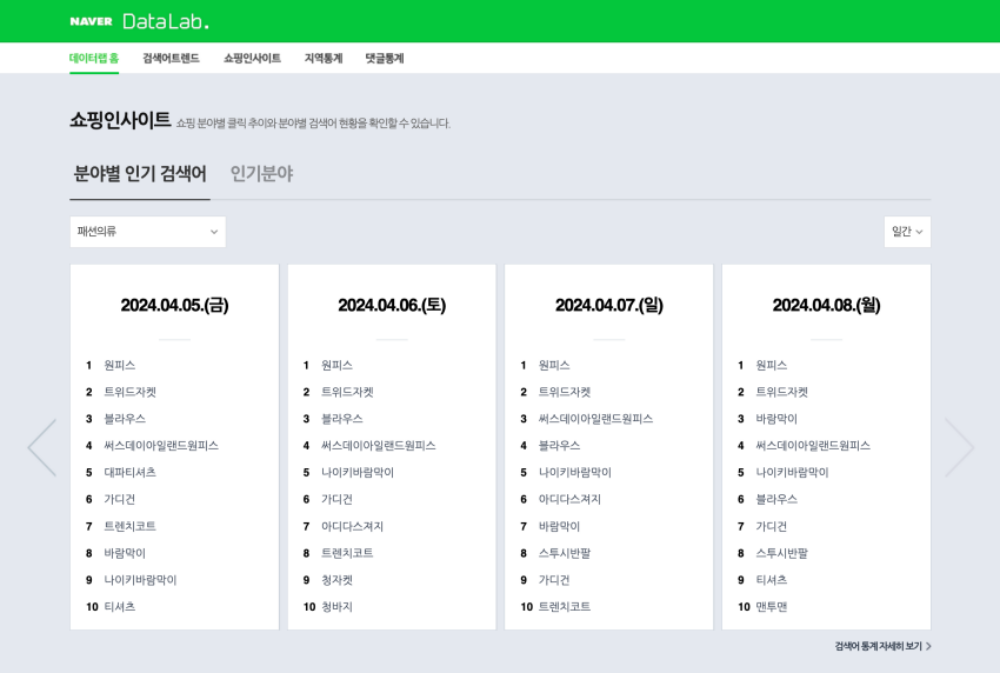Select 아디다스져지 ranked 6 on 04.07
The image size is (1000, 673).
click(570, 499)
